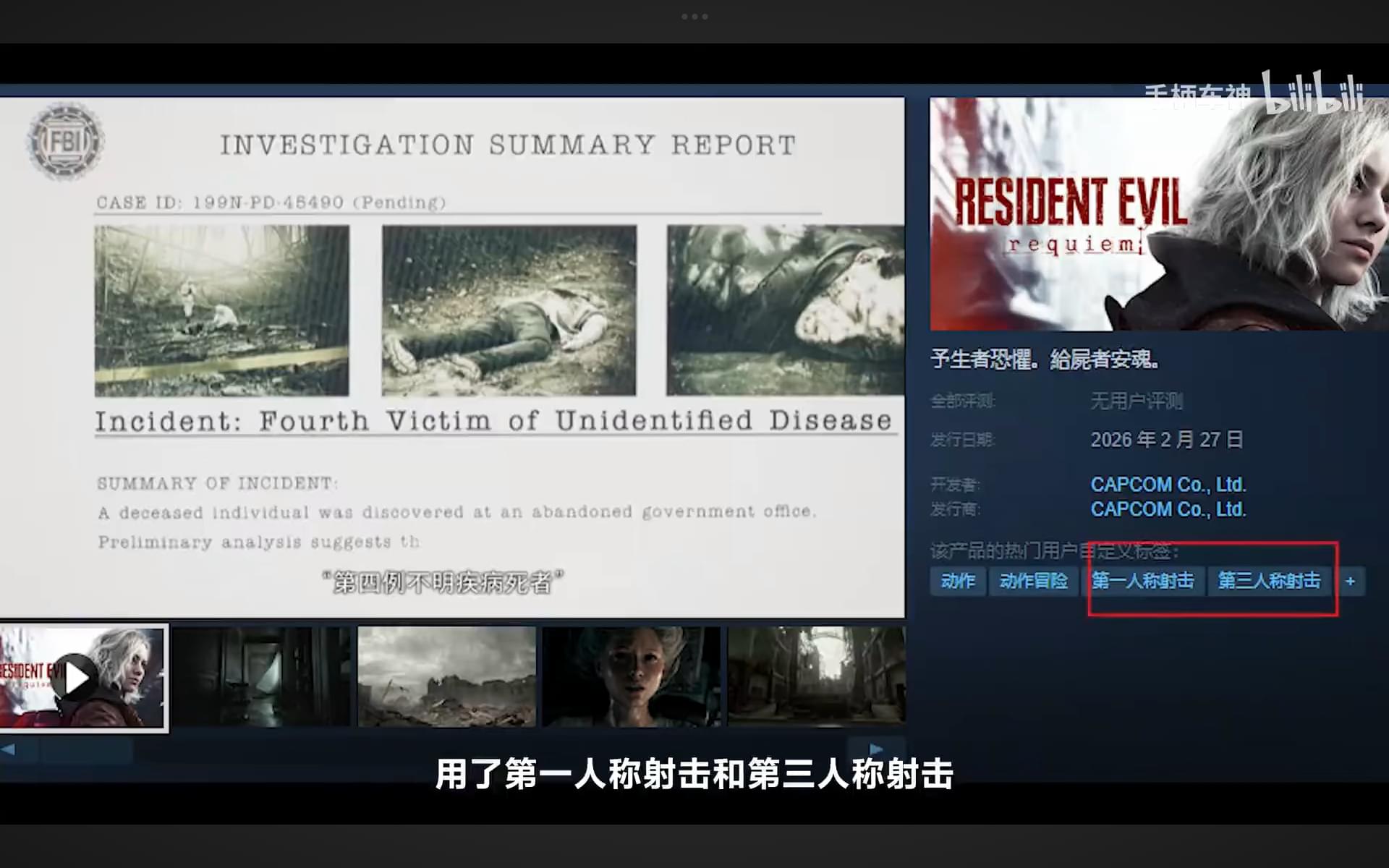Select the frightened woman close-up thumbnail
The width and height of the screenshot is (1389, 868).
632,677
